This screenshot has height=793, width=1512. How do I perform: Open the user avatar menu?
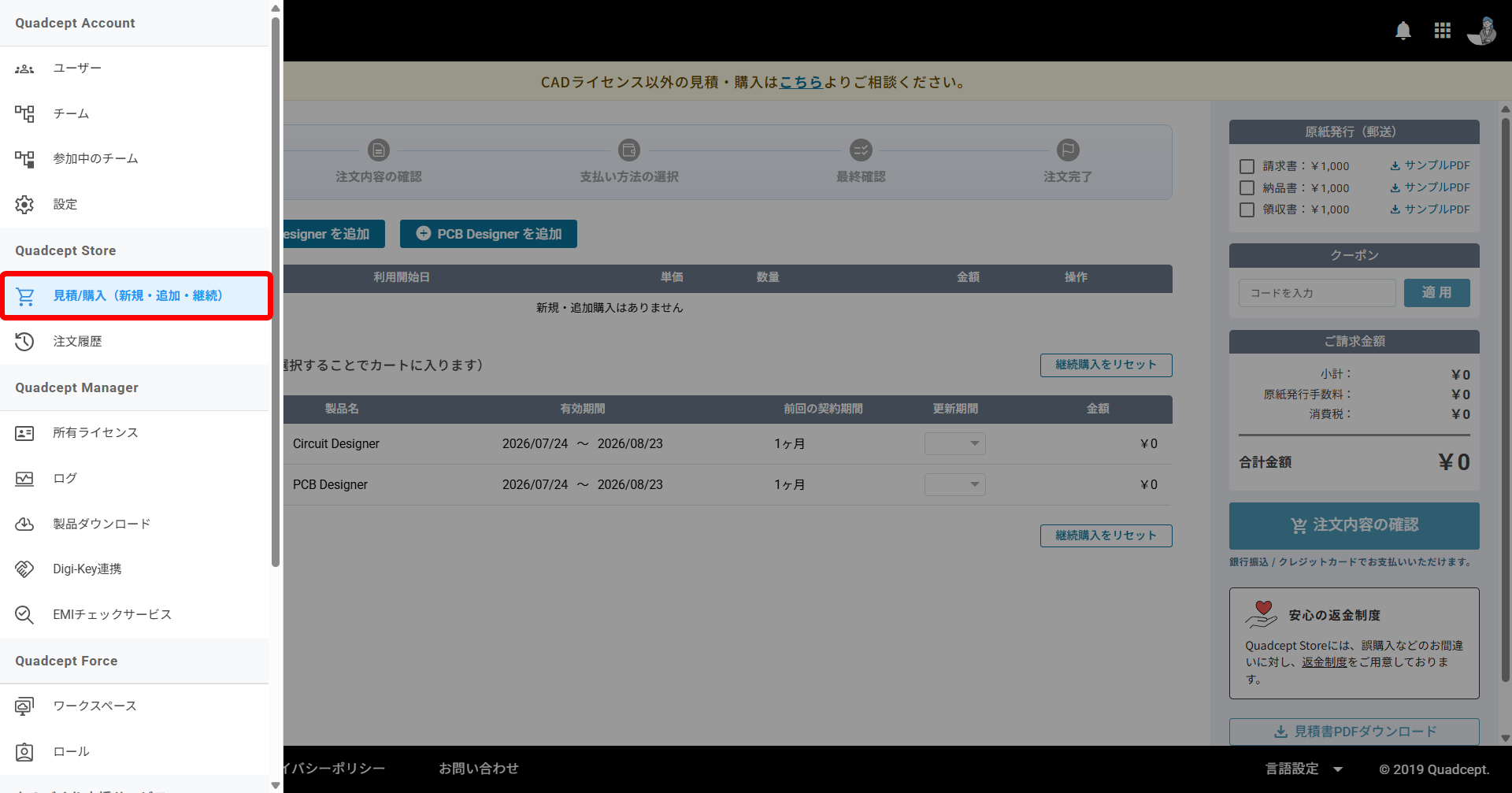1482,31
